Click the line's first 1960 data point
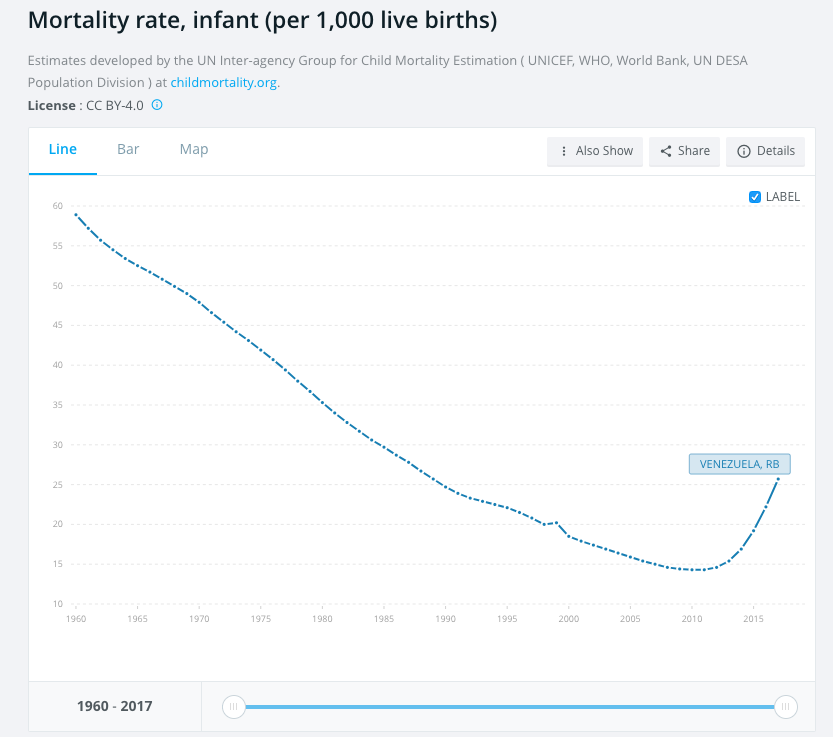The image size is (833, 737). [76, 214]
